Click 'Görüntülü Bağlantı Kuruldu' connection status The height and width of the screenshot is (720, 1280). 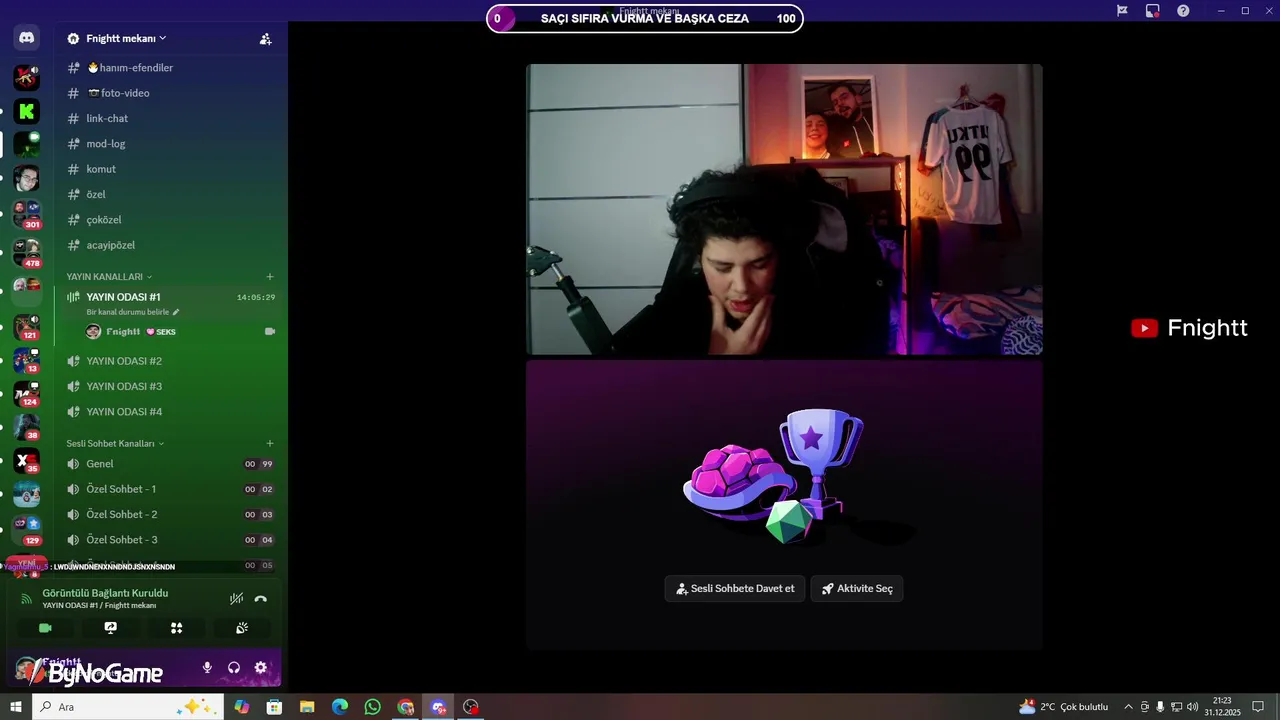[105, 593]
